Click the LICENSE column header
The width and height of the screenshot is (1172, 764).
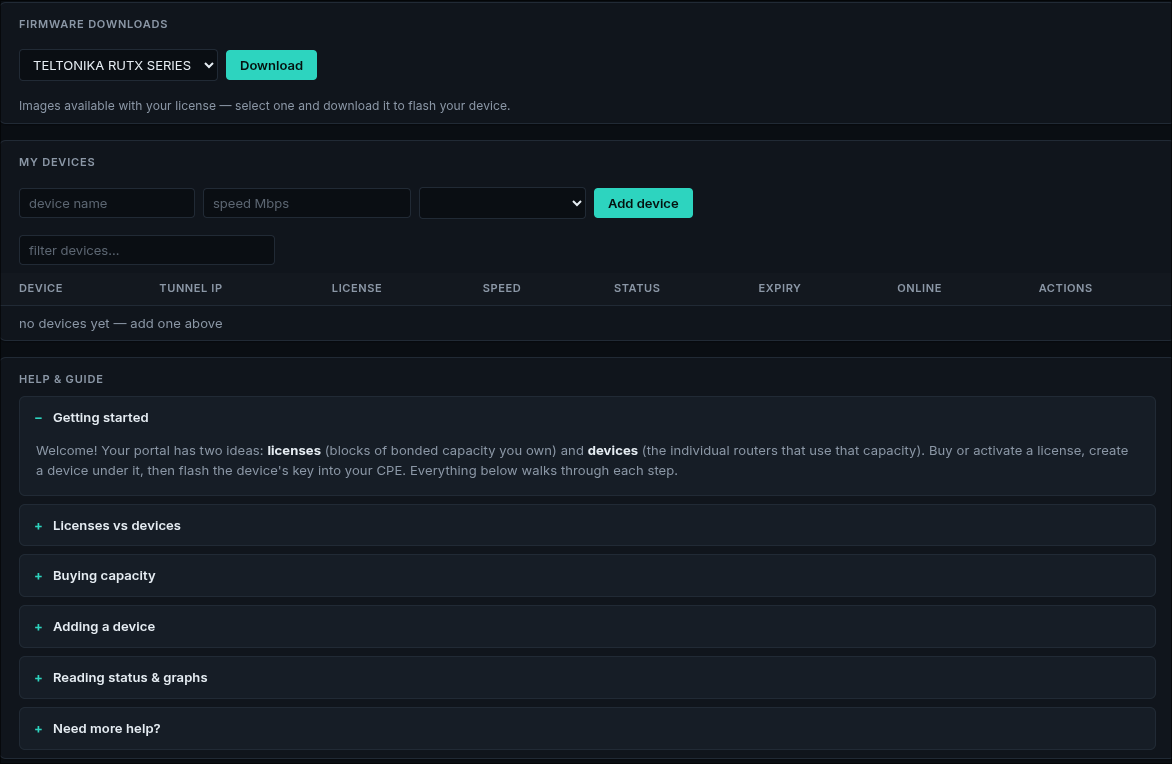tap(357, 288)
